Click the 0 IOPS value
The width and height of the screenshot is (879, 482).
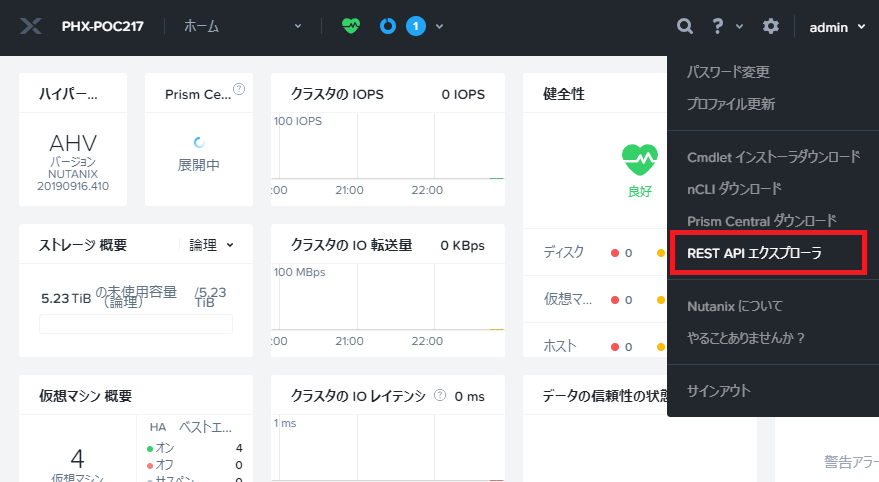click(463, 94)
